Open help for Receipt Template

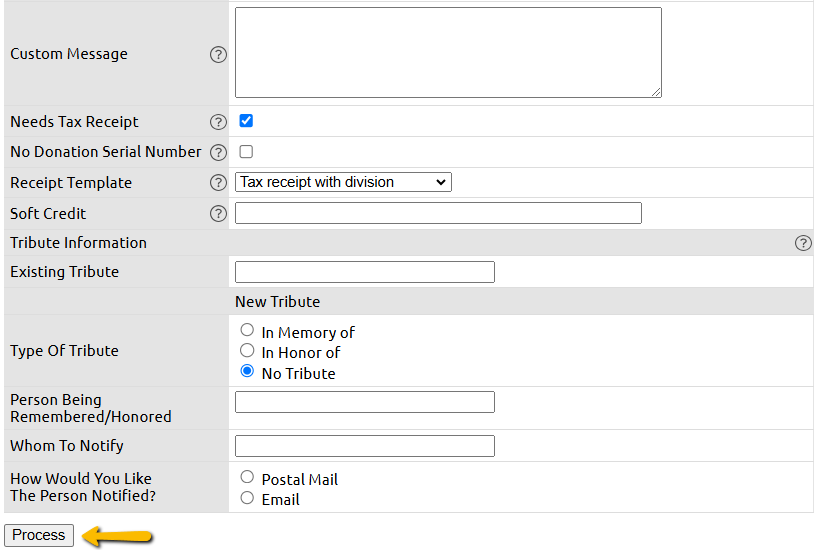[x=218, y=182]
